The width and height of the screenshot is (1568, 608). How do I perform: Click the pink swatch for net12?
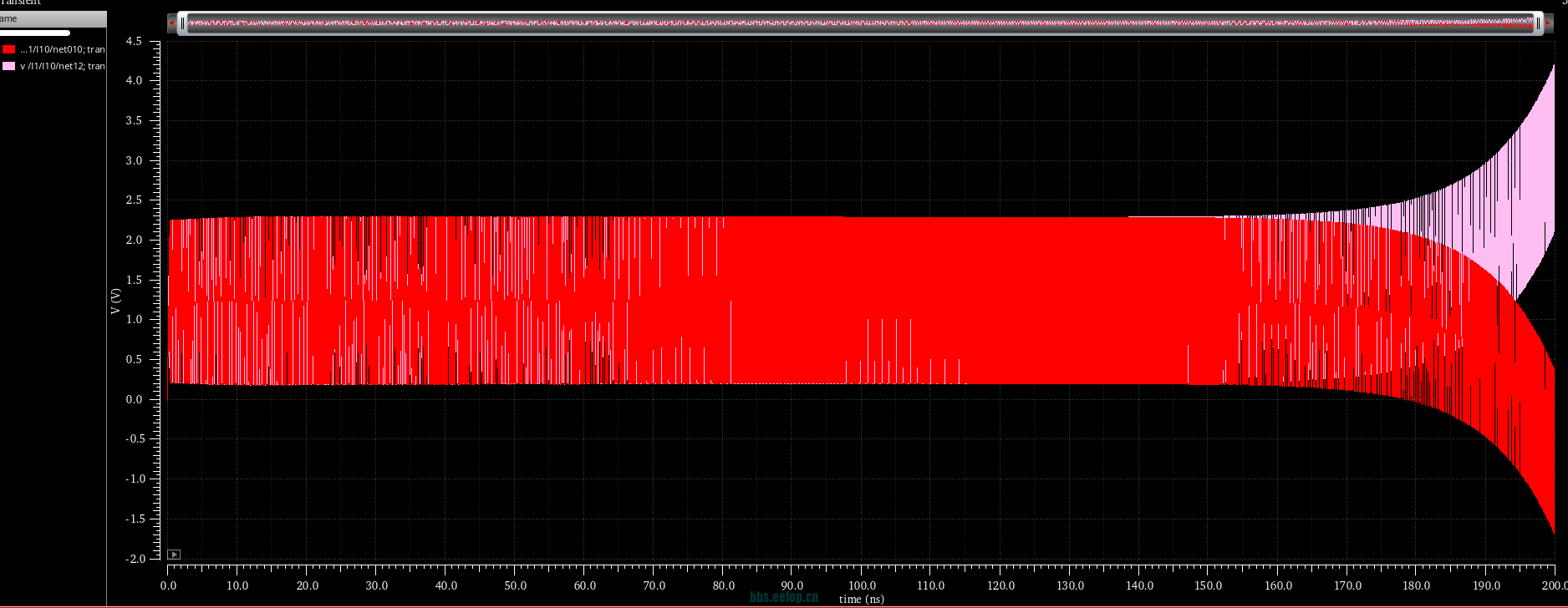click(x=8, y=66)
